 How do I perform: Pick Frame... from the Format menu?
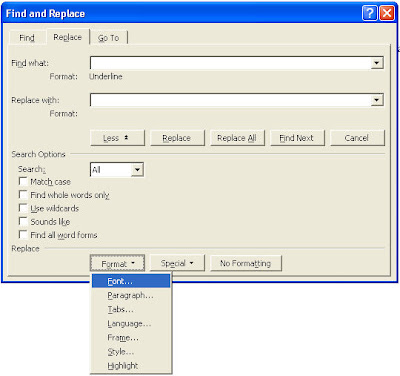[x=131, y=337]
